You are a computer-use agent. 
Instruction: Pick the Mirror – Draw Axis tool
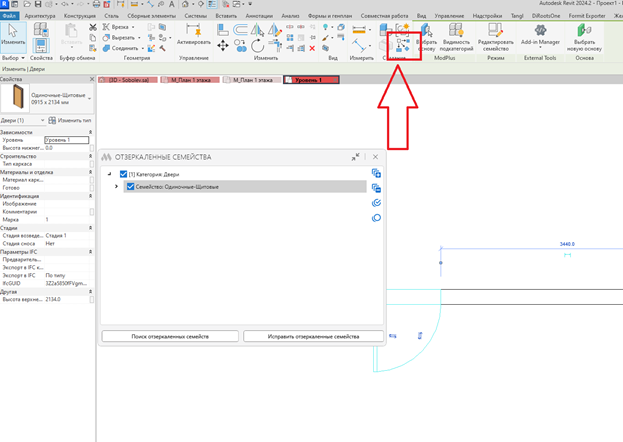coord(275,29)
